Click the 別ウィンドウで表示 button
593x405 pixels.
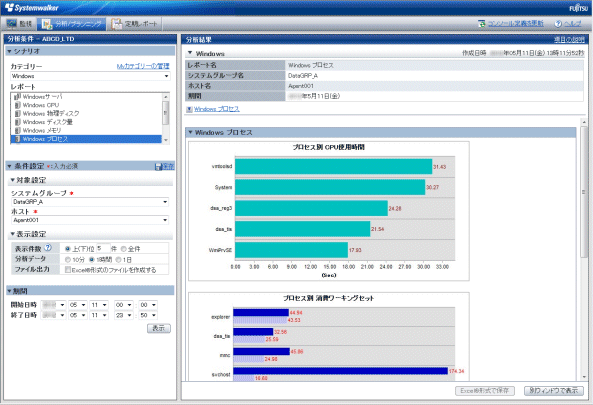pyautogui.click(x=554, y=391)
